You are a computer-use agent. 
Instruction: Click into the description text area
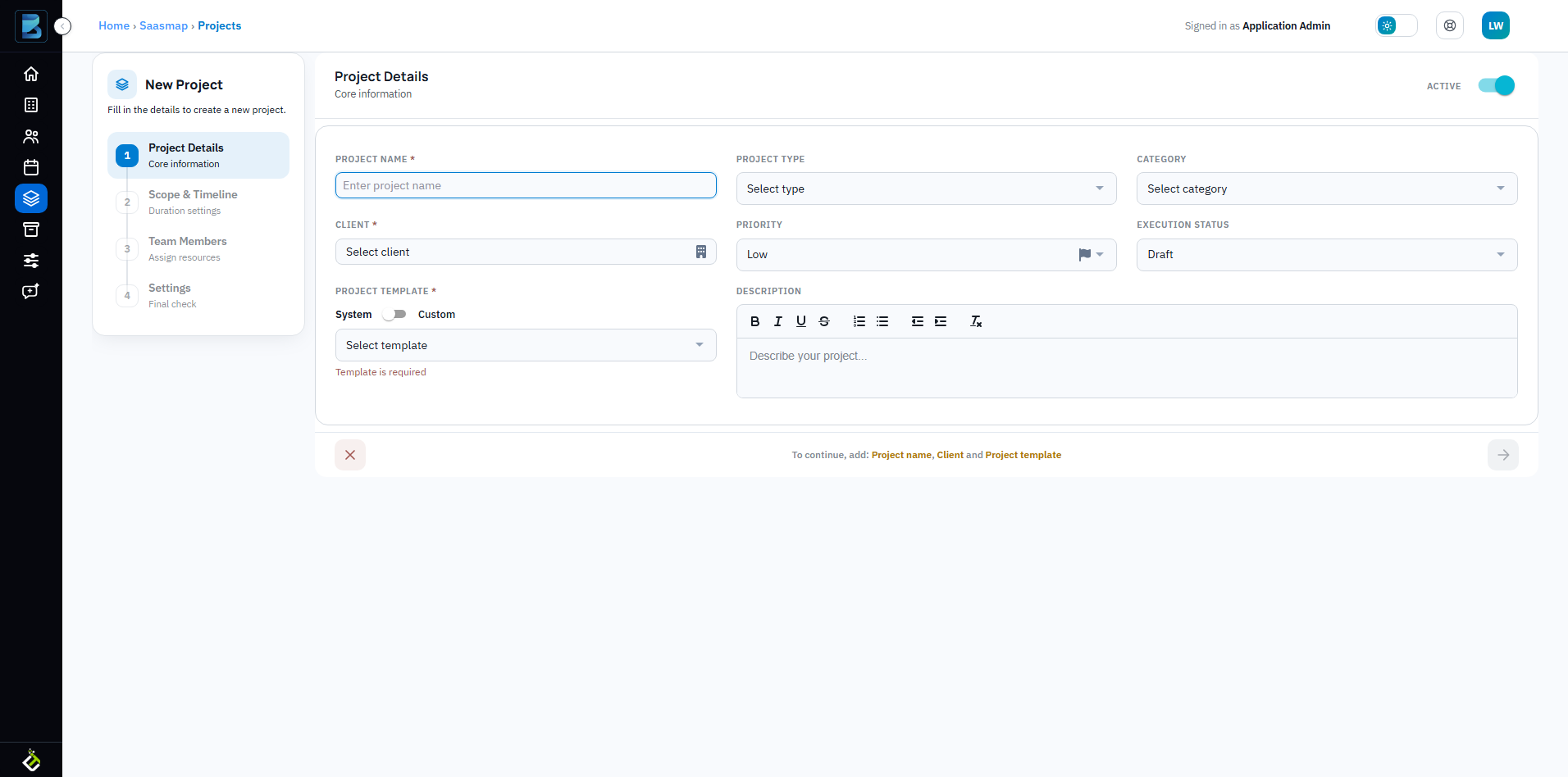coord(1127,368)
